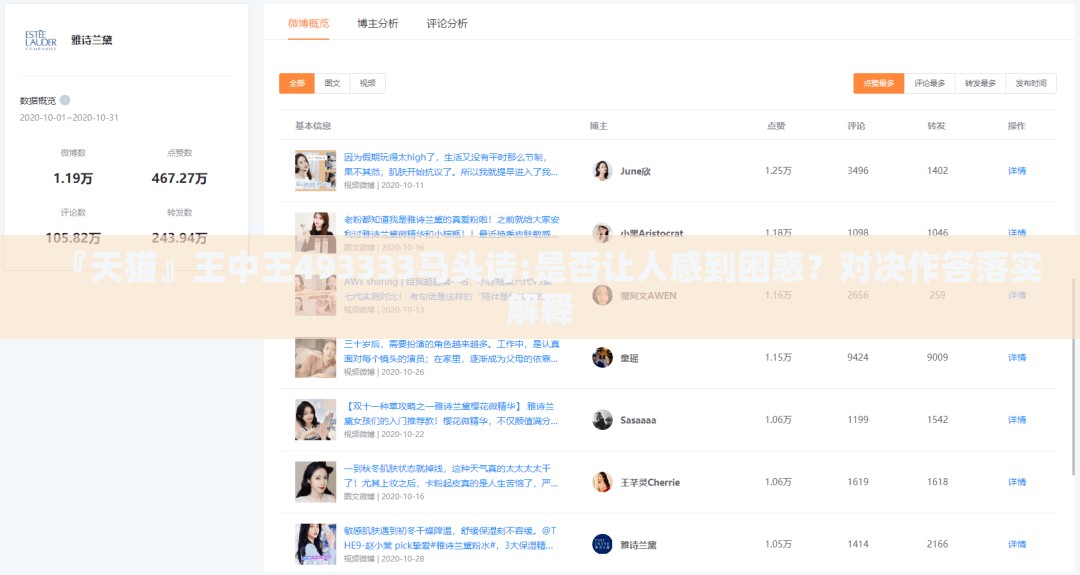This screenshot has width=1080, height=575.
Task: Open 童瑶's profile avatar
Action: pos(602,357)
